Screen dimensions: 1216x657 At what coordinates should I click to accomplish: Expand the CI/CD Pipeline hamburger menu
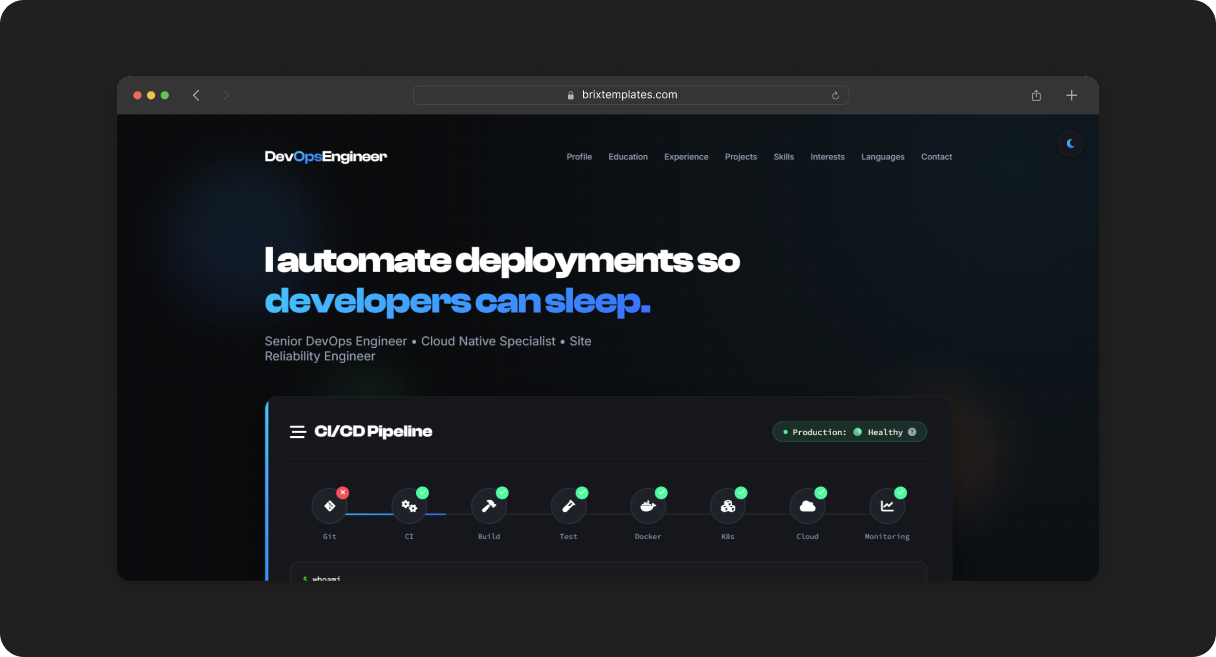coord(297,432)
